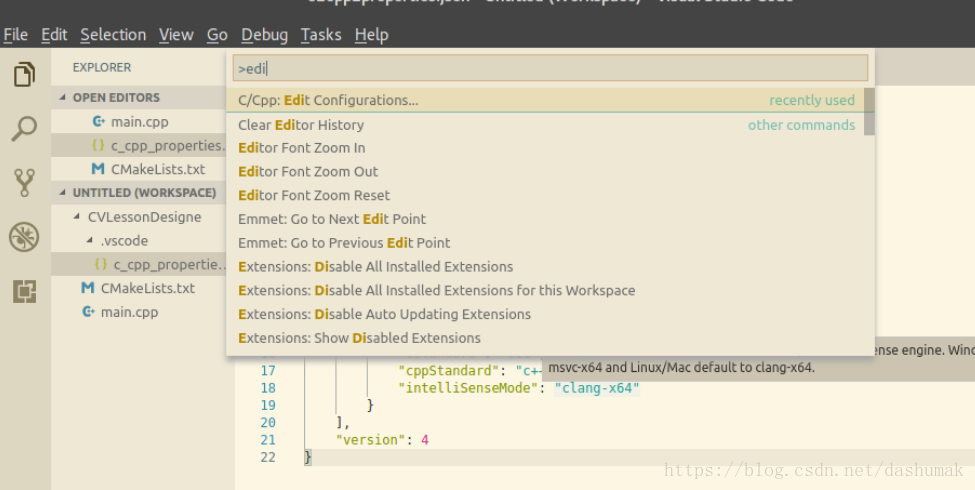
Task: Open the Search view icon
Action: point(24,129)
